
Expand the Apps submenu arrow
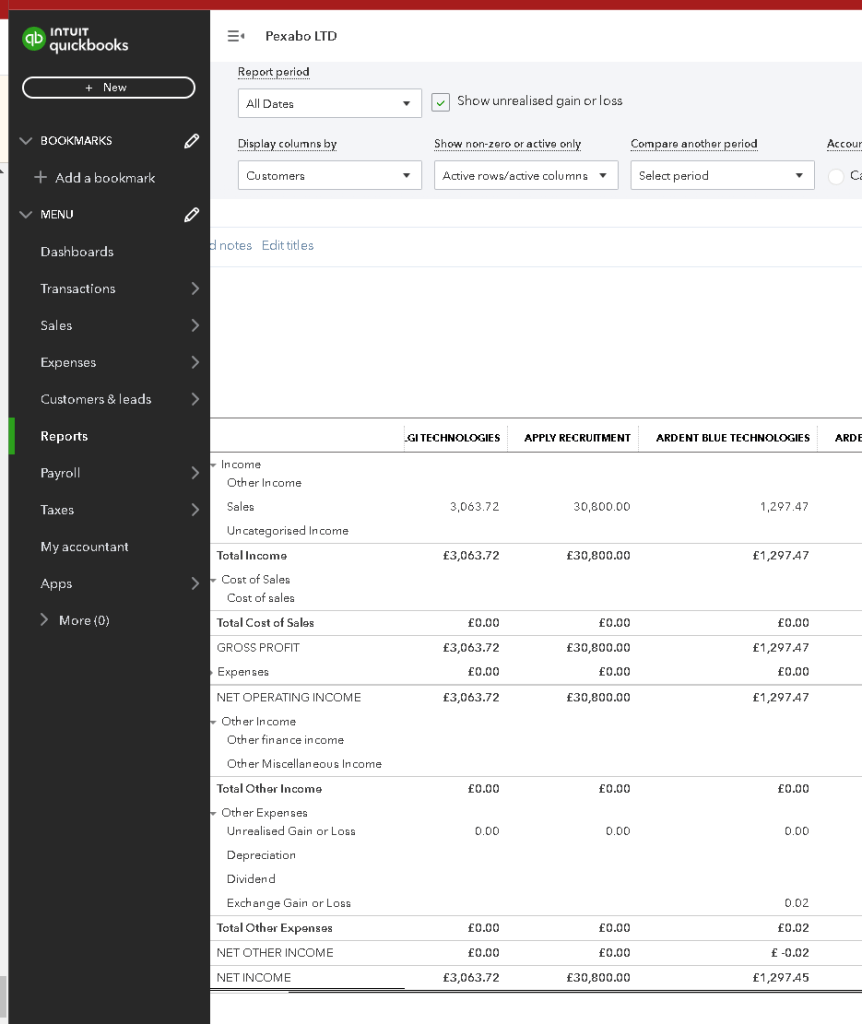tap(195, 584)
